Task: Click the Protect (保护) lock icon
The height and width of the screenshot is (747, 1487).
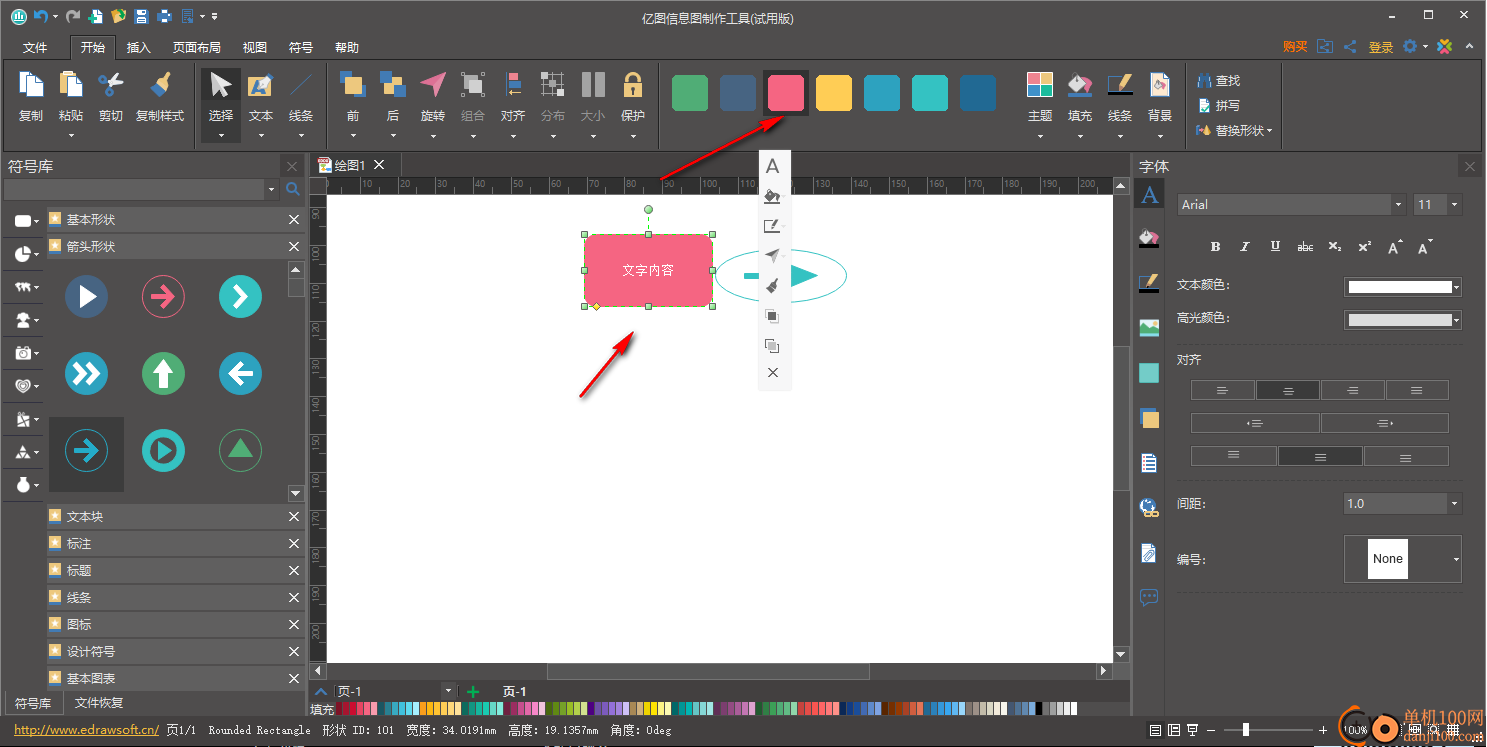Action: point(632,86)
